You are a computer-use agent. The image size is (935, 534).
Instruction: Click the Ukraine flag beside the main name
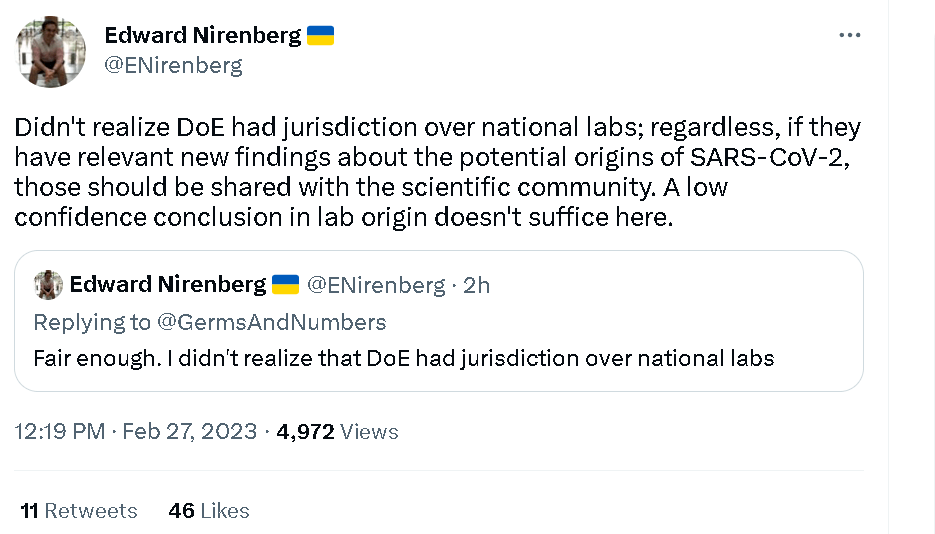pos(320,36)
